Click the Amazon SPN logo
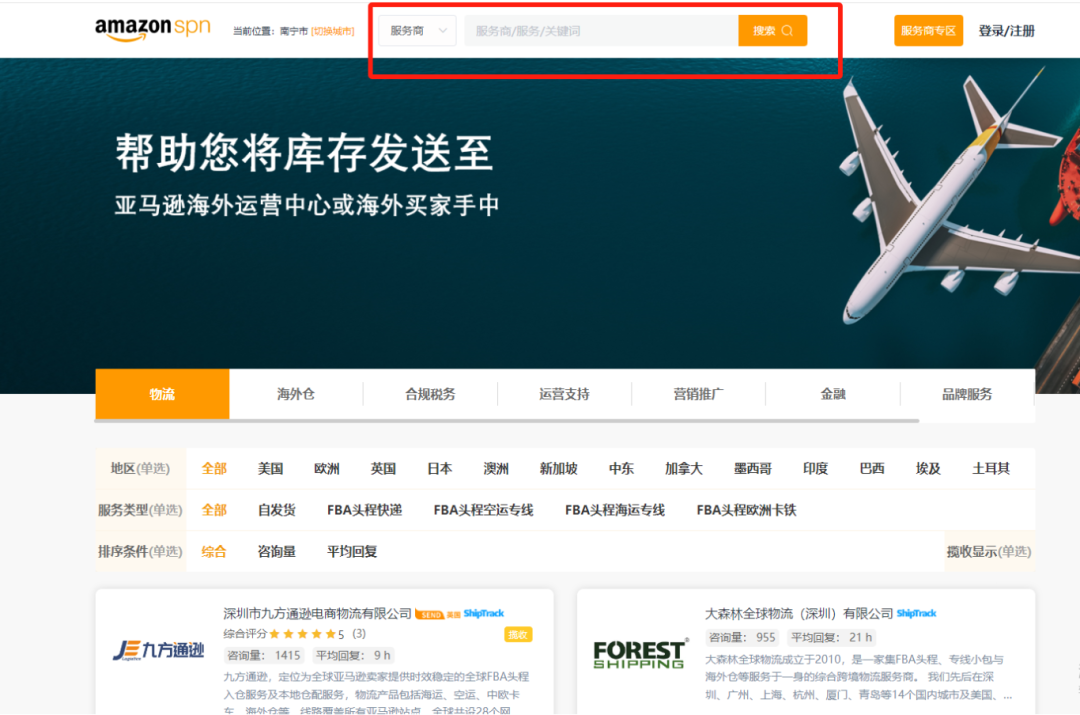This screenshot has height=715, width=1080. point(150,29)
